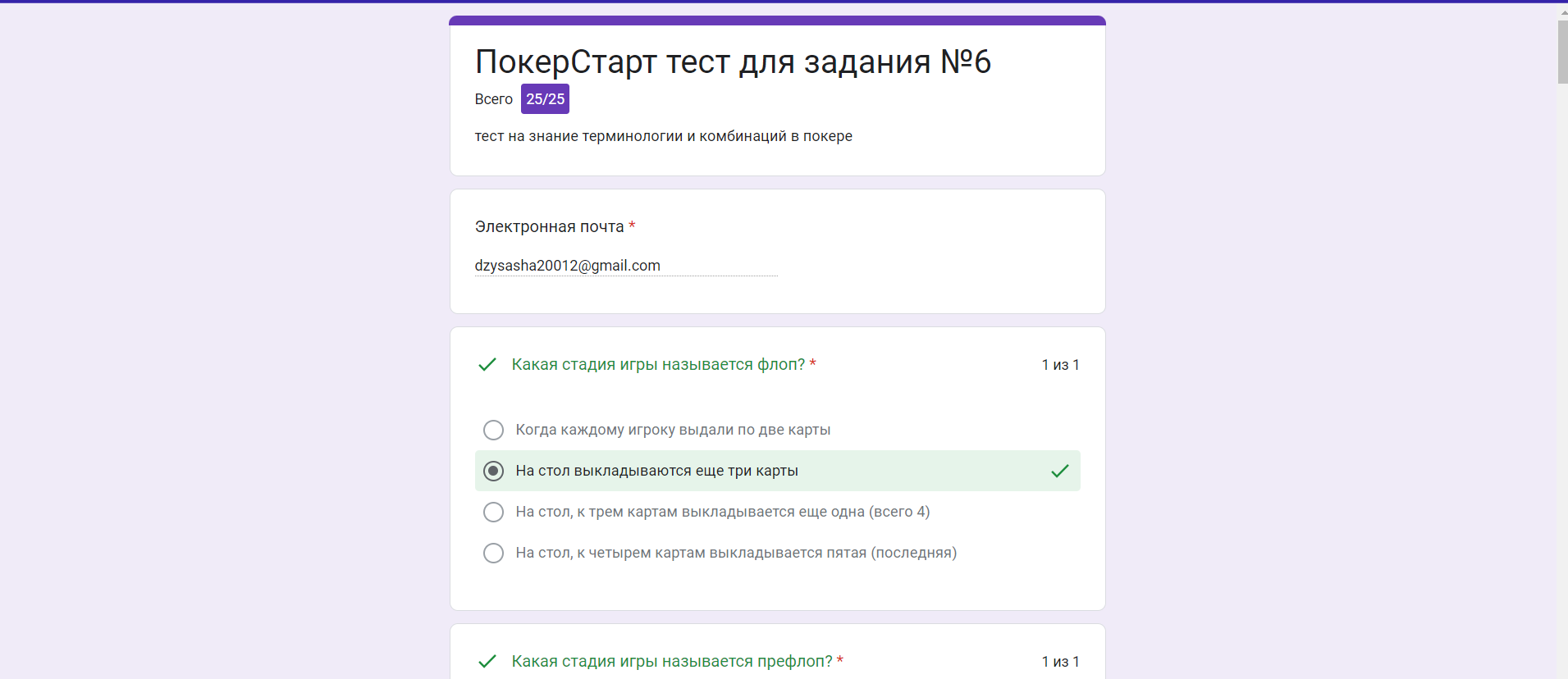Click the green checkmark beside preflop question
Viewport: 1568px width, 679px height.
pyautogui.click(x=487, y=661)
